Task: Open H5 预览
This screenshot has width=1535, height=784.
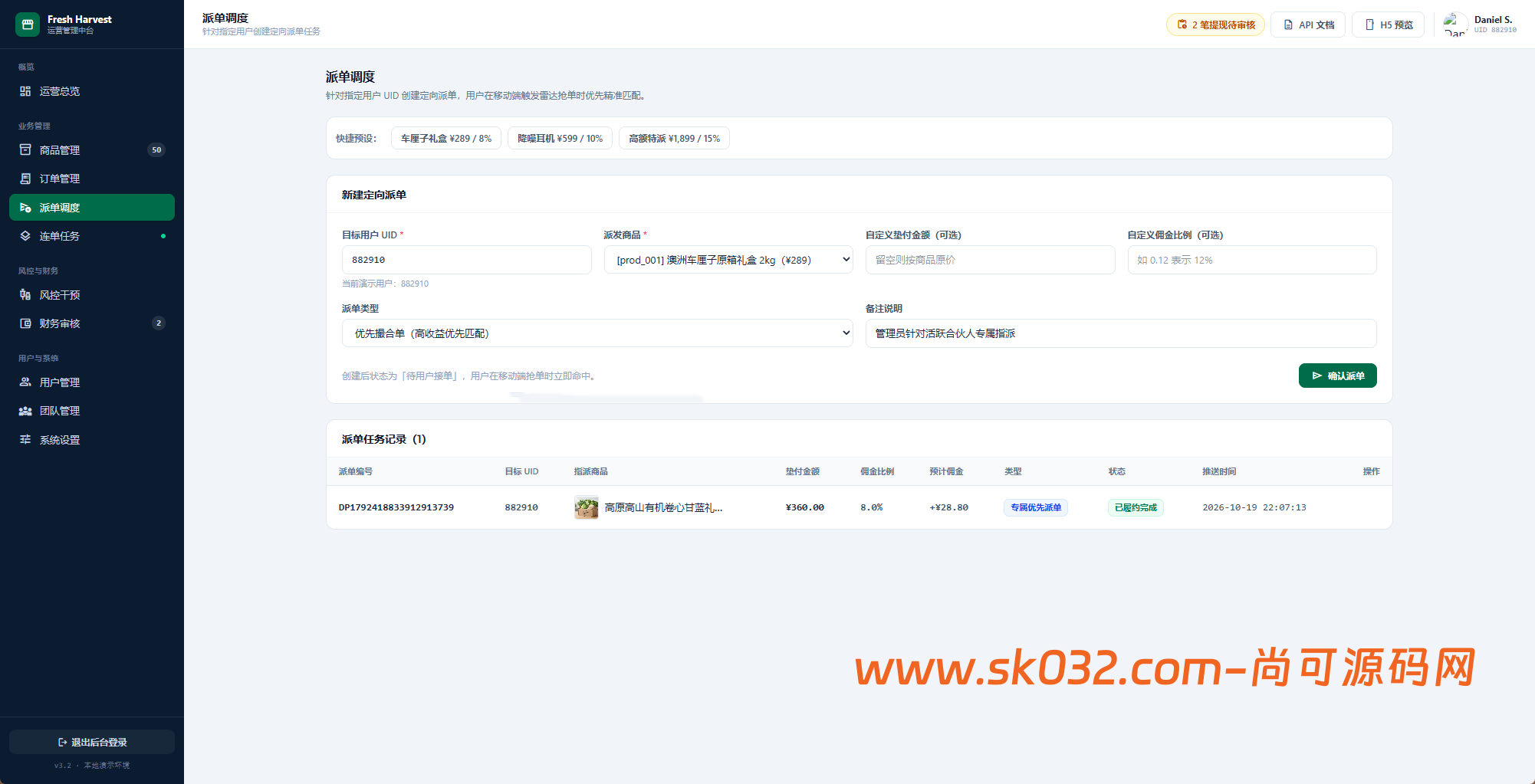Action: [x=1388, y=25]
